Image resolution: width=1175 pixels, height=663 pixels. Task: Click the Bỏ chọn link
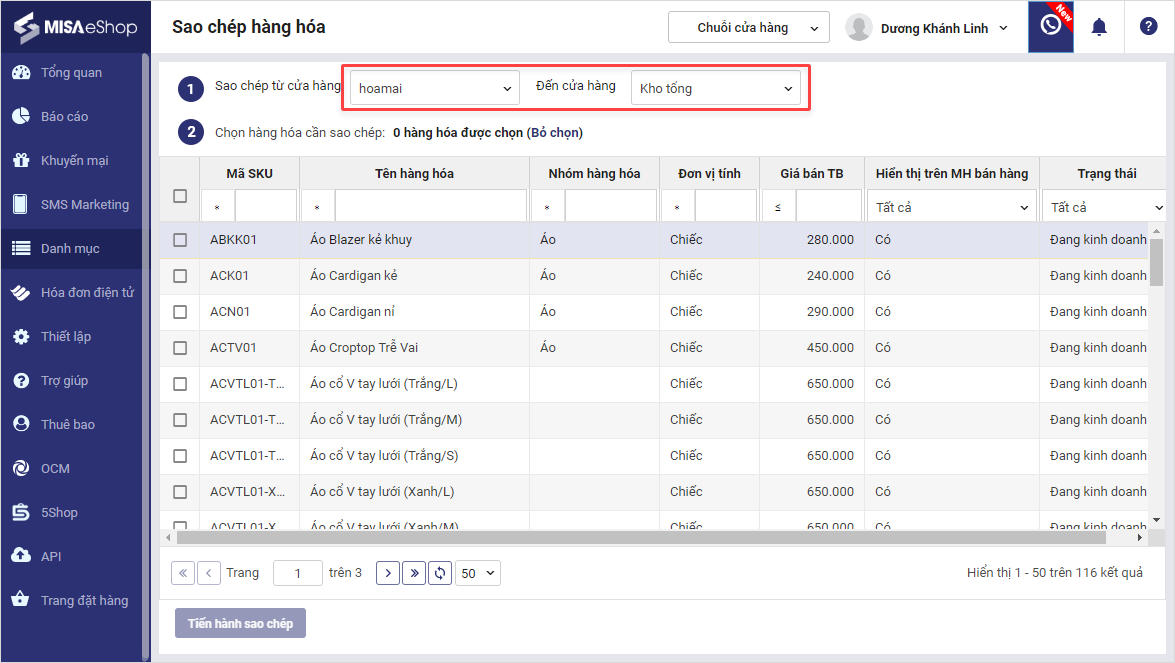click(x=554, y=132)
